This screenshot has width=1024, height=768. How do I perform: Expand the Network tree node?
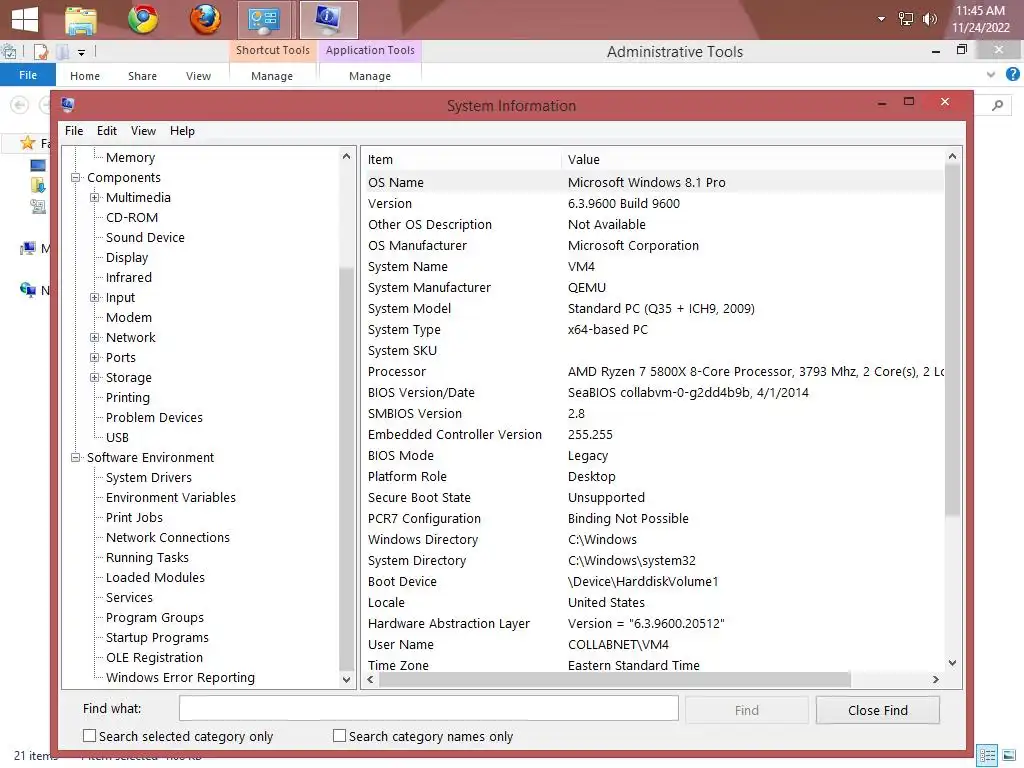[95, 338]
